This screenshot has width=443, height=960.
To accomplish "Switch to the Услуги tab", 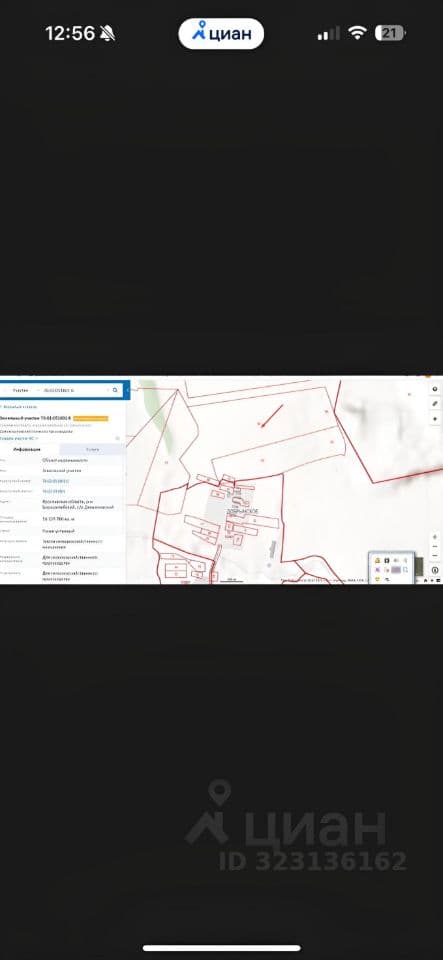I will tap(92, 449).
